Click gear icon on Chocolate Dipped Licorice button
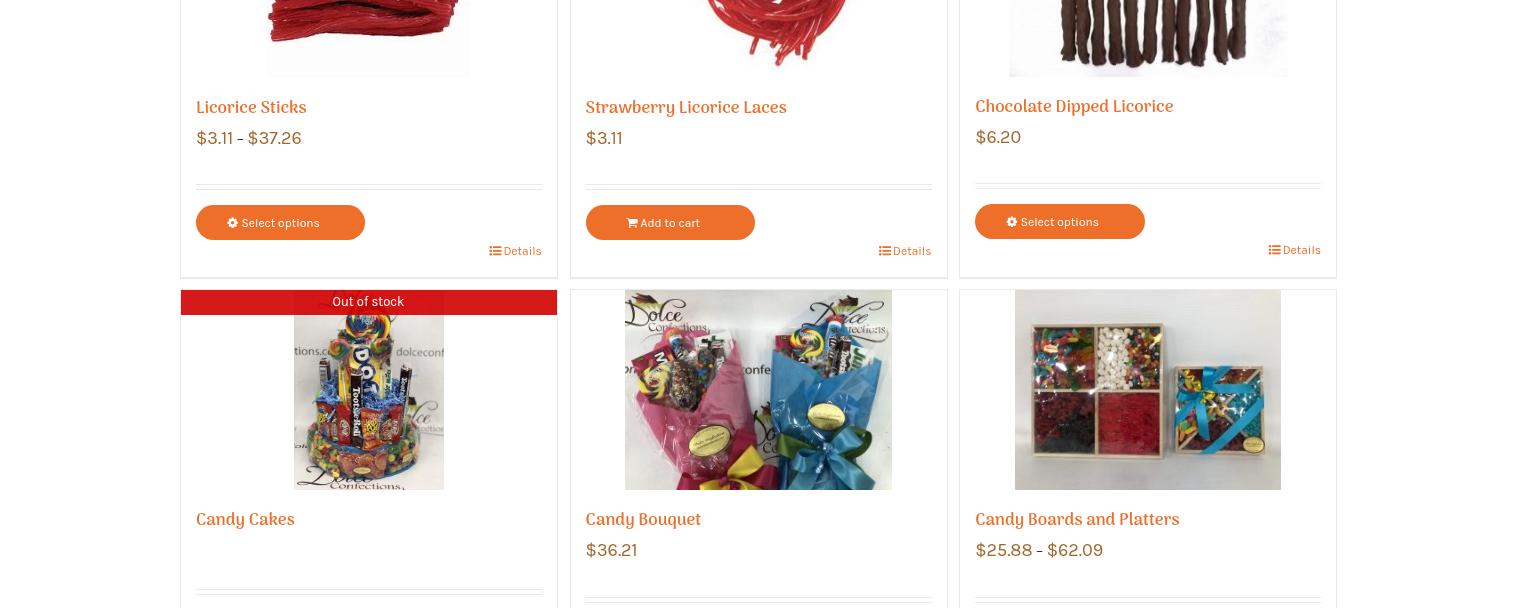 point(1012,222)
